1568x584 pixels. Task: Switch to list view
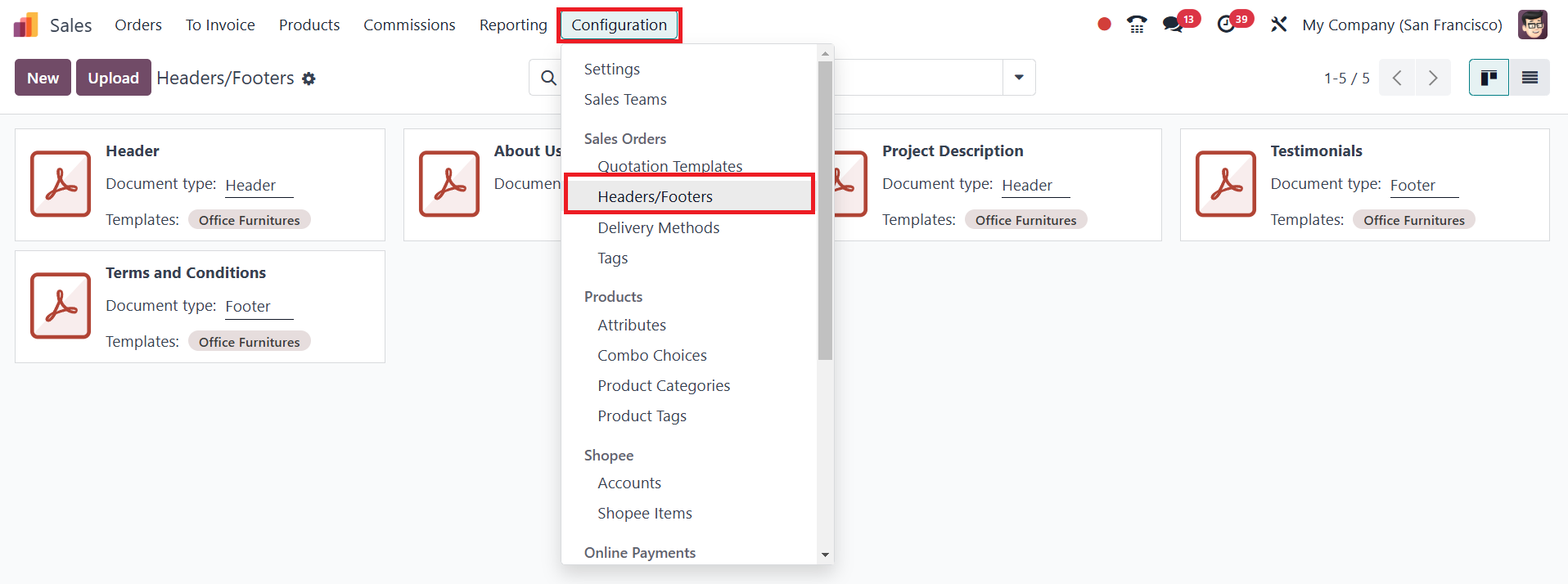(1530, 78)
